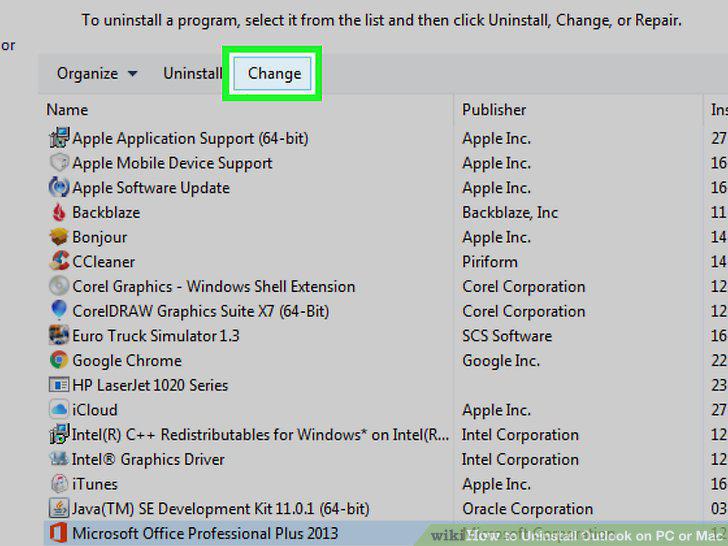Click the Euro Truck Simulator icon
Screen dimensions: 728x546
point(59,335)
